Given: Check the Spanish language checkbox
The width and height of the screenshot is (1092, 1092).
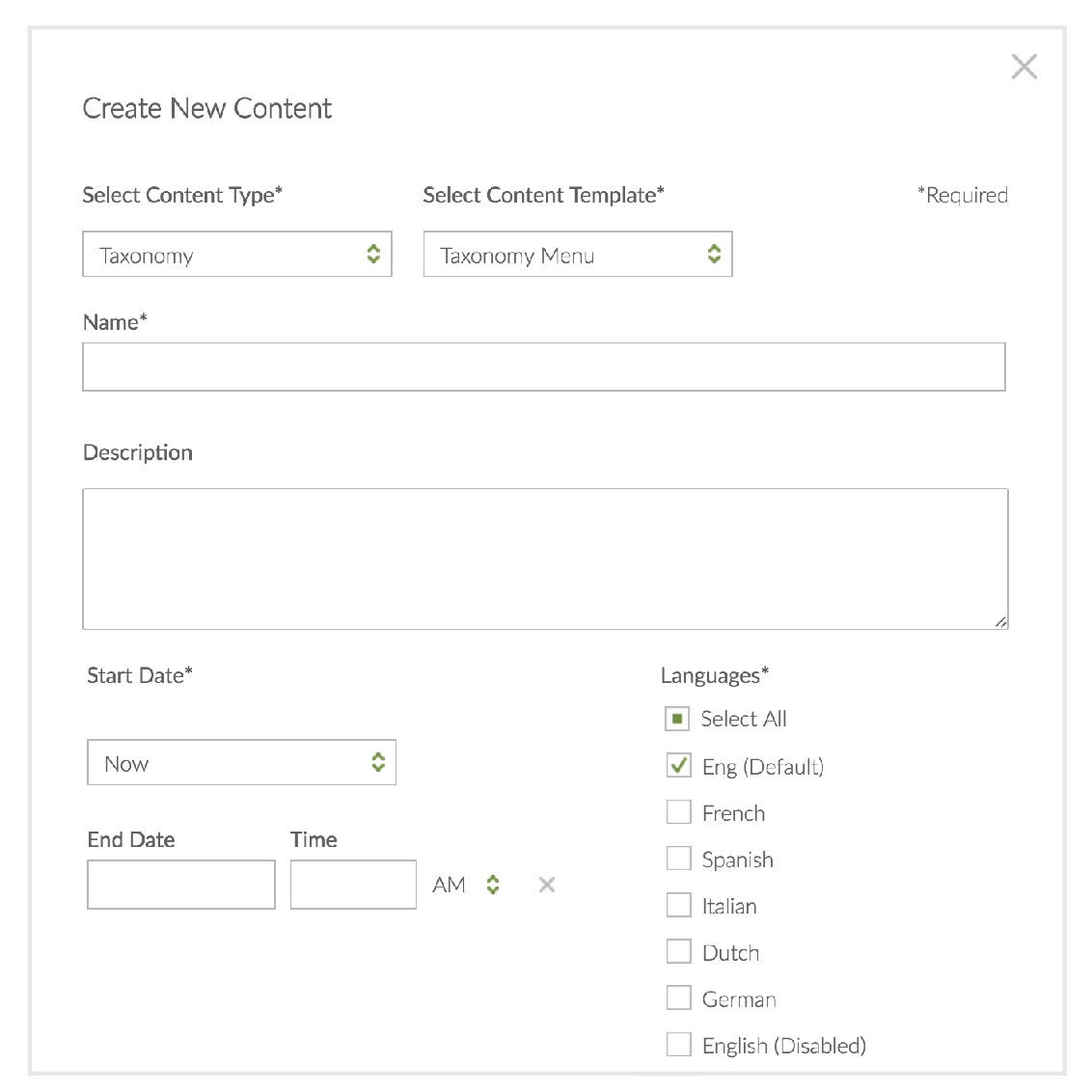Looking at the screenshot, I should point(679,859).
